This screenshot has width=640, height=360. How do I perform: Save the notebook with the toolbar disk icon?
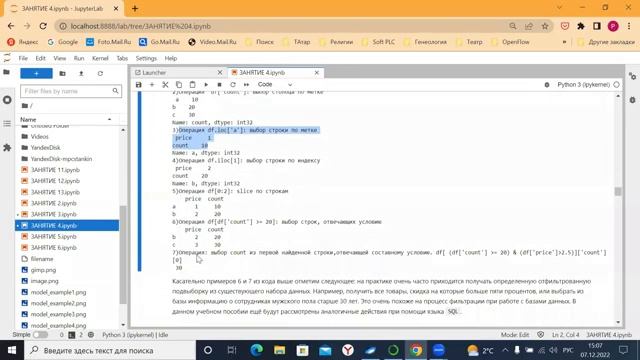tap(139, 84)
